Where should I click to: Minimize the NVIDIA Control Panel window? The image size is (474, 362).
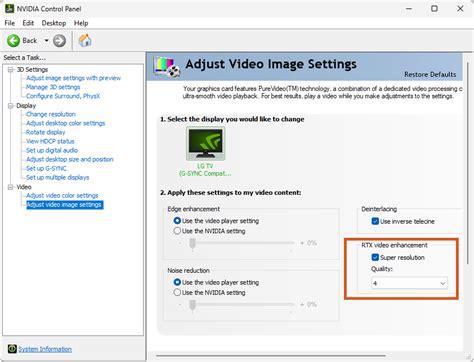[x=409, y=9]
